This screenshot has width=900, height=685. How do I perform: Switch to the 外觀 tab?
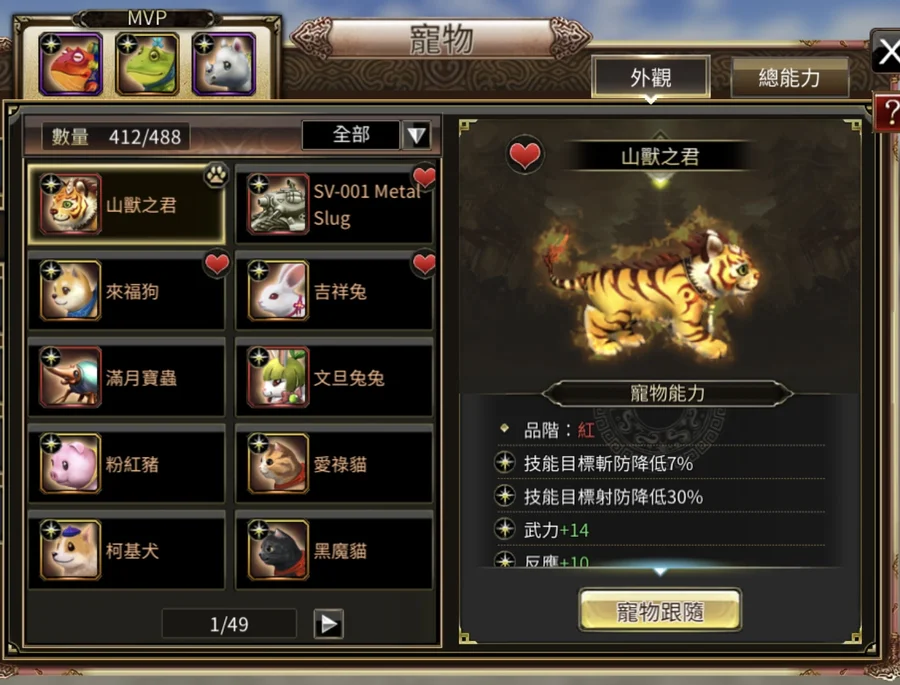[651, 77]
